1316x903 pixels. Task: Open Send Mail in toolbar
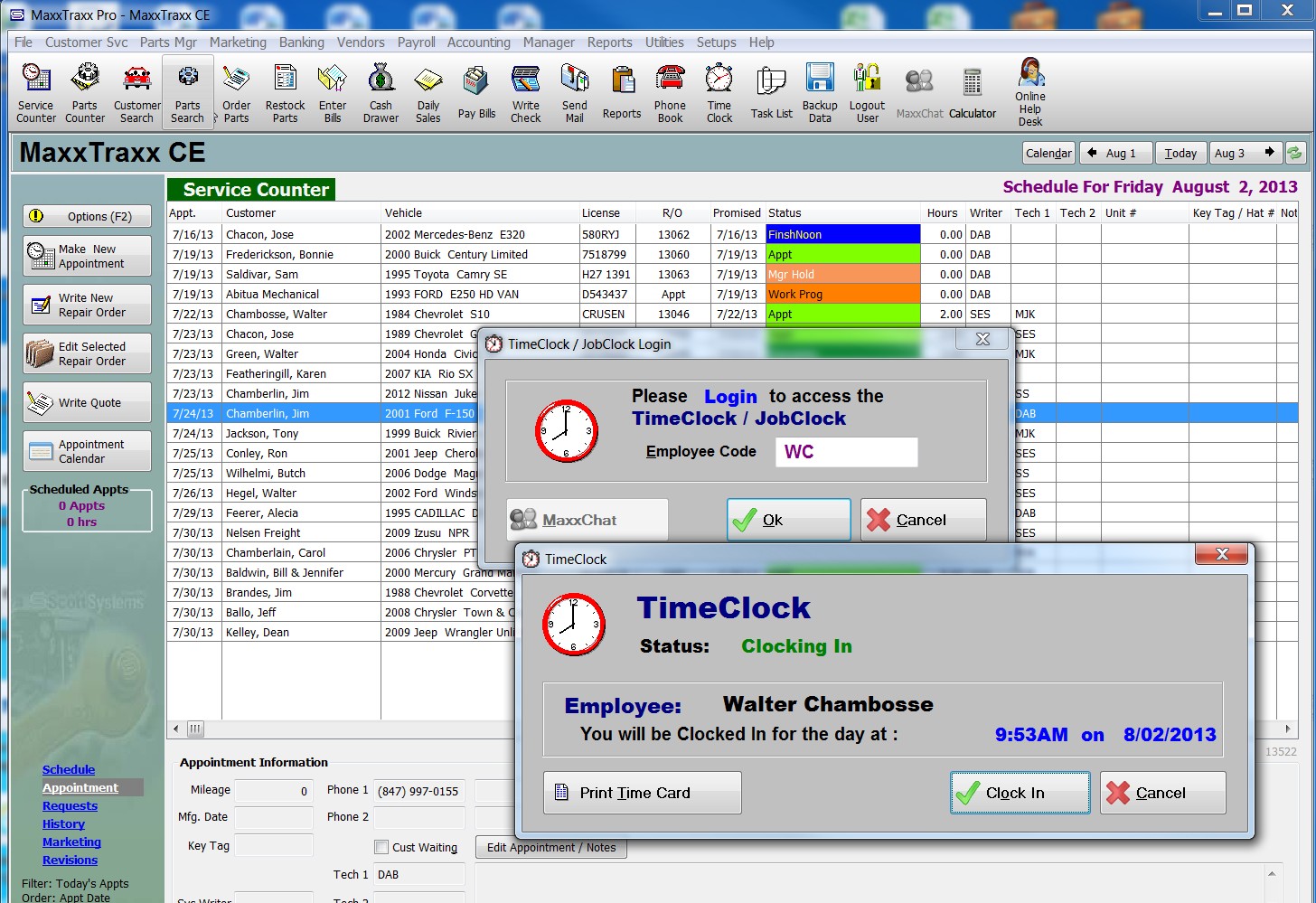point(575,91)
